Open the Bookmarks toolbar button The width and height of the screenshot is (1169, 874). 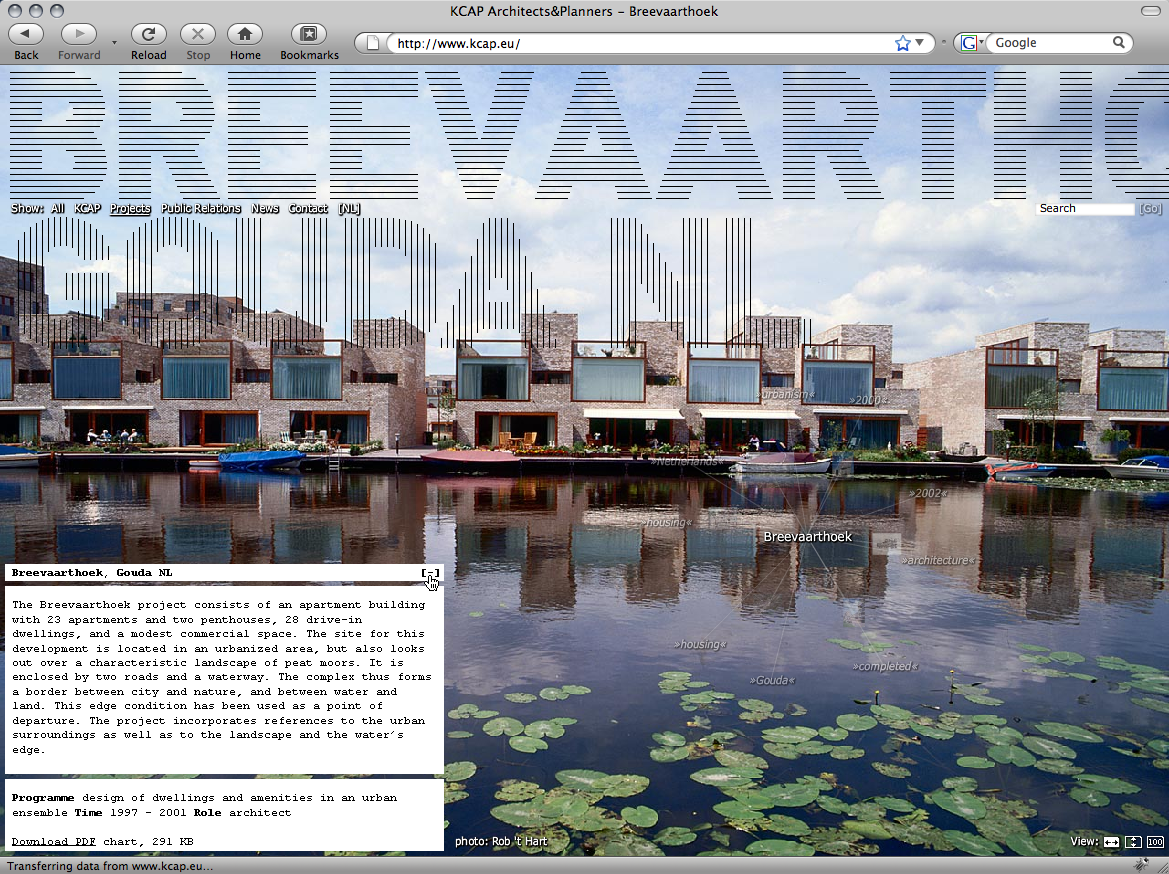(x=309, y=34)
